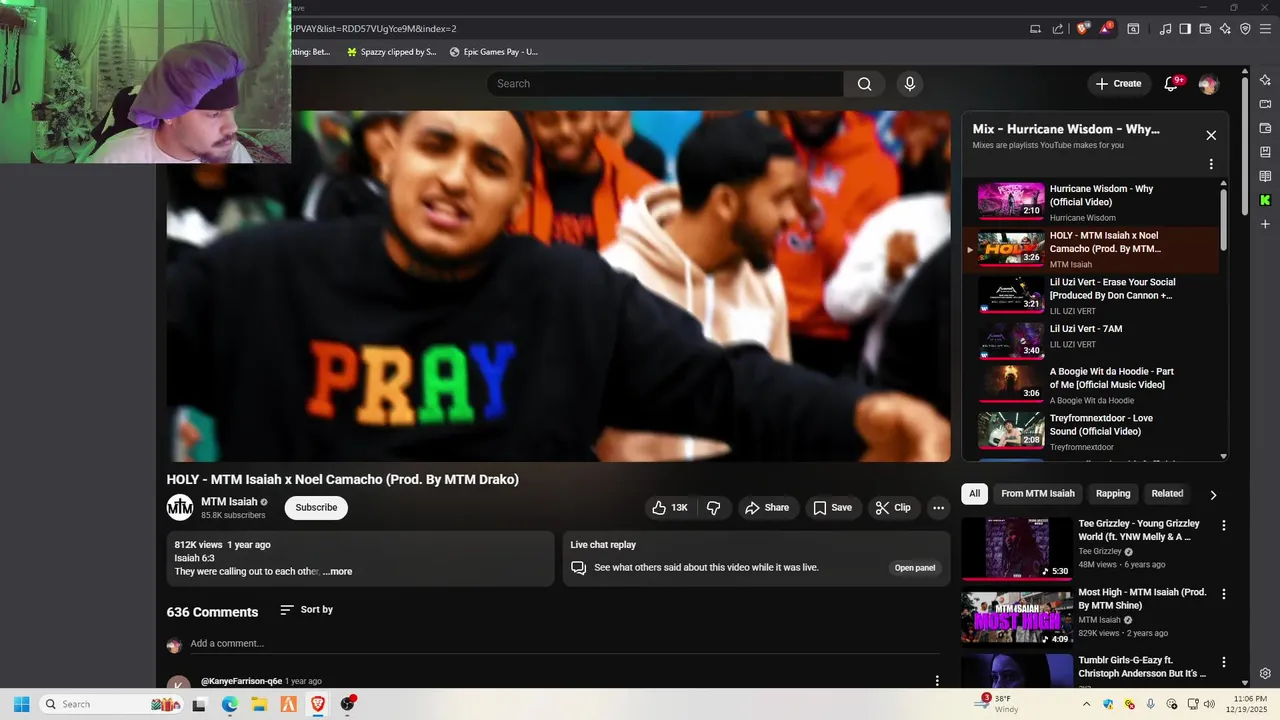Viewport: 1280px width, 720px height.
Task: Open options for Tee Grizzley video
Action: tap(1223, 525)
